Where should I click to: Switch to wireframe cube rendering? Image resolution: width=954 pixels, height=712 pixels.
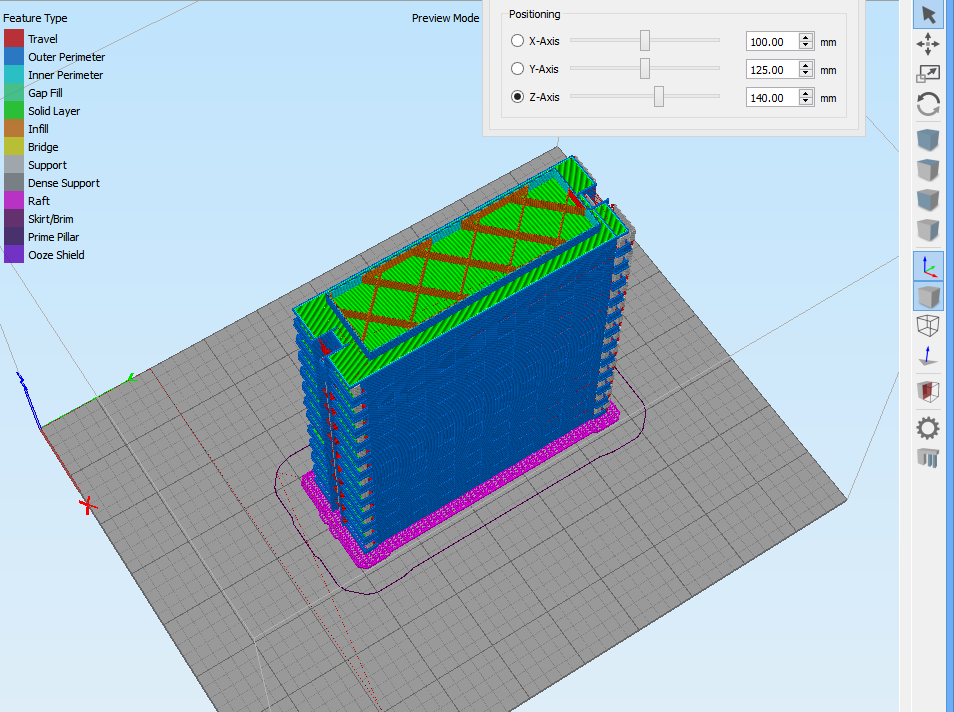tap(928, 326)
